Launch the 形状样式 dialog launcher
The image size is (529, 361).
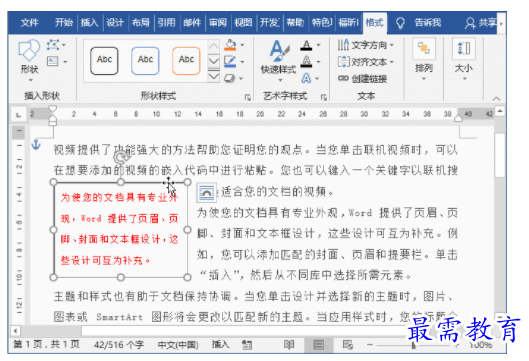(x=248, y=98)
